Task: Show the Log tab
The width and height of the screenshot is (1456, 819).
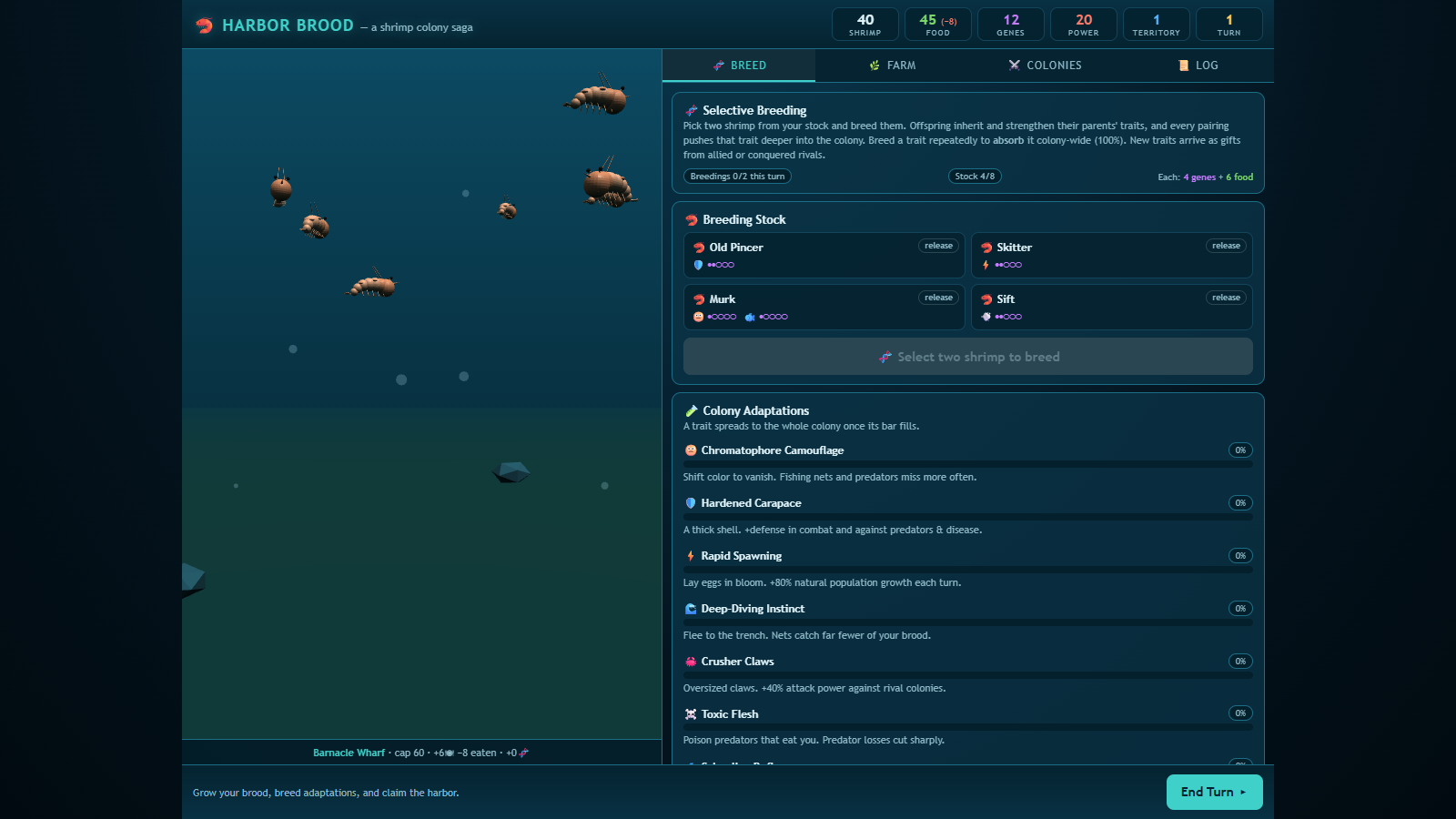Action: (x=1198, y=66)
